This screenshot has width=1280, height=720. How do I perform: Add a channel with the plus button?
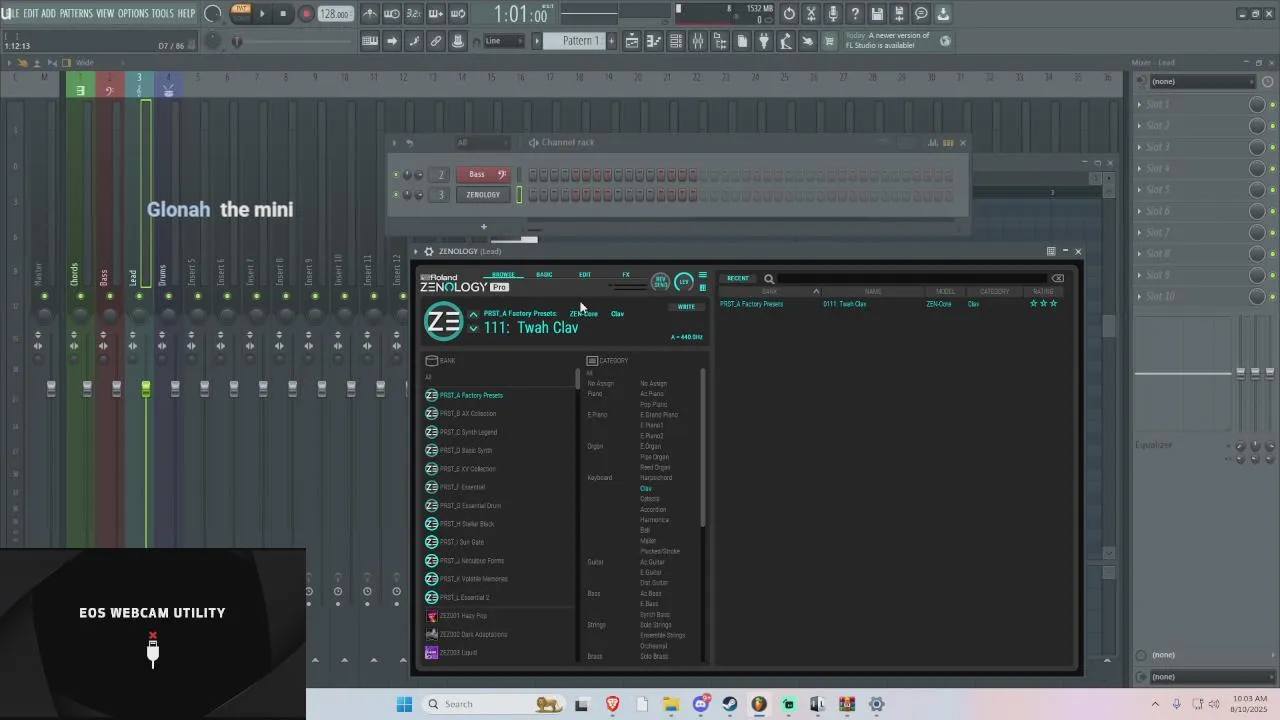pyautogui.click(x=483, y=226)
